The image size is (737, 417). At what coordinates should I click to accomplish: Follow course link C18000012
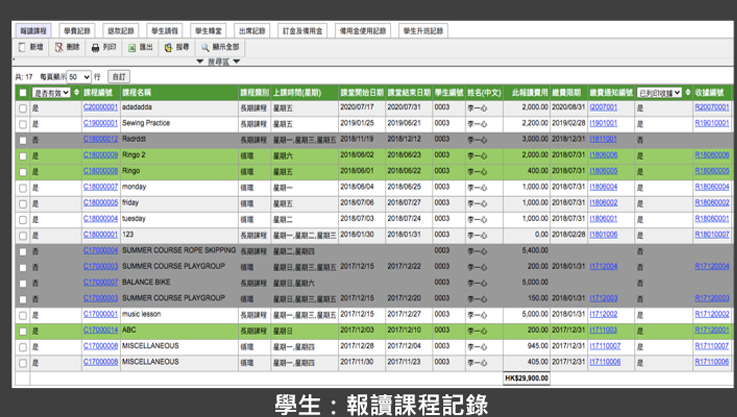101,139
